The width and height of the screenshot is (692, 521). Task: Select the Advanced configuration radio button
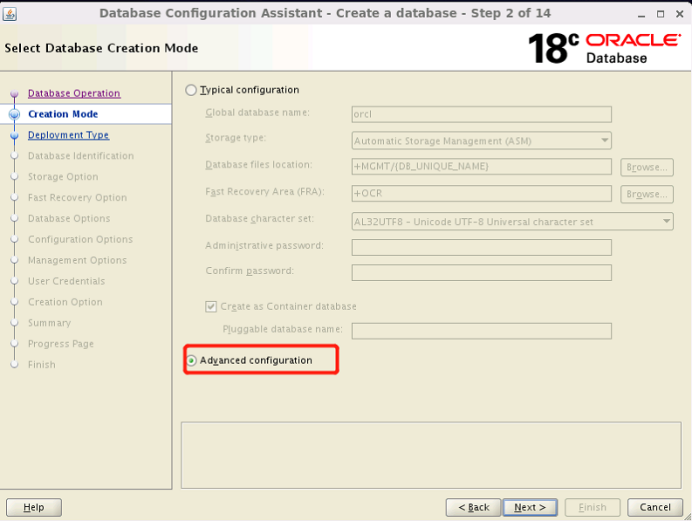[192, 360]
